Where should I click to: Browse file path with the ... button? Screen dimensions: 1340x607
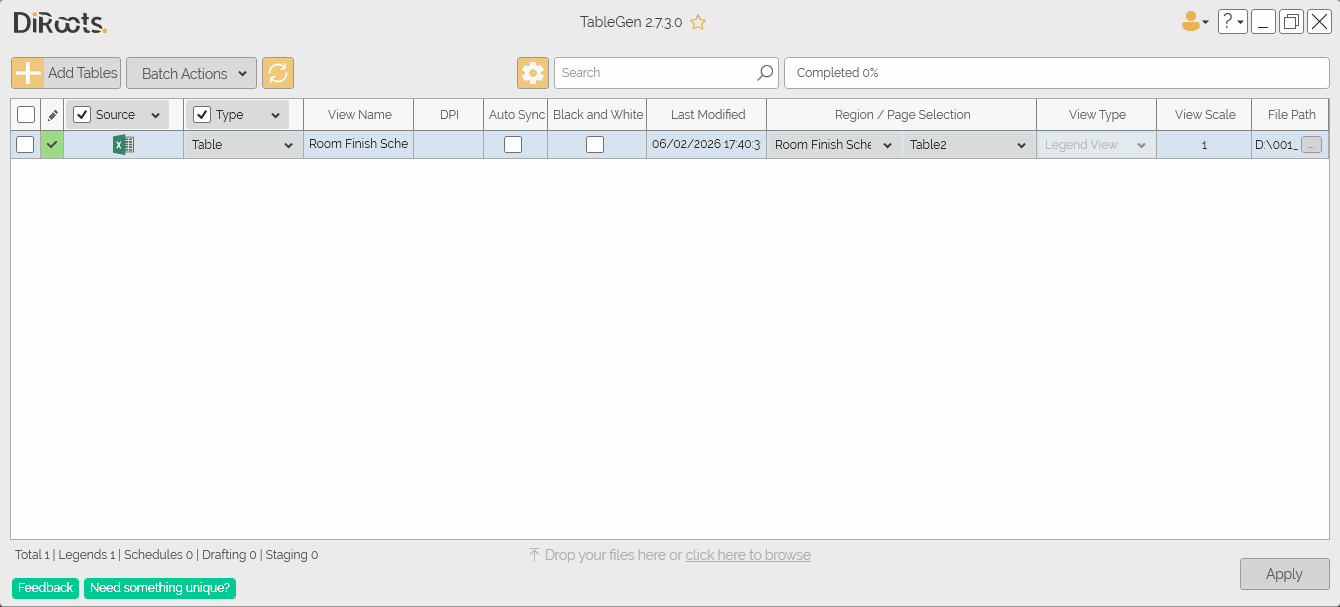click(1311, 145)
